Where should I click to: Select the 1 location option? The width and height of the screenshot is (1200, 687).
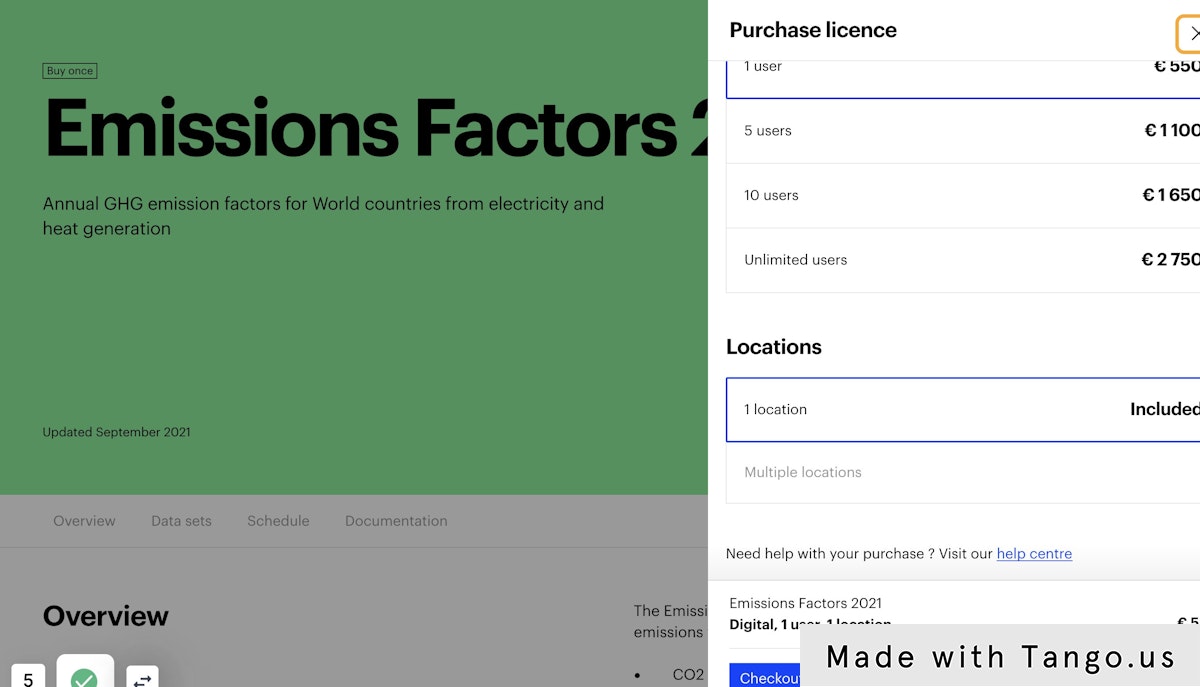click(963, 409)
